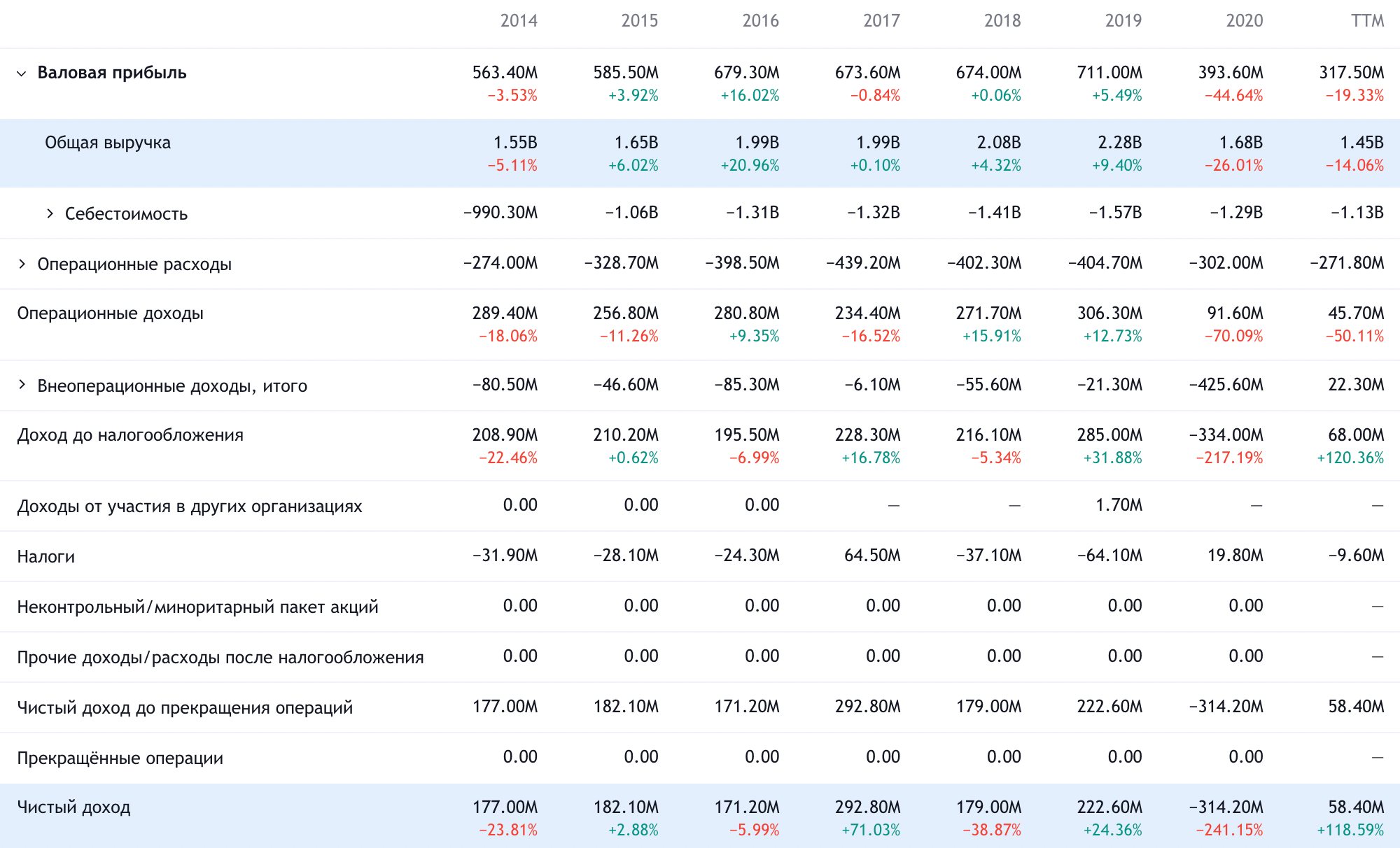Click gross profit value 563.40M
Viewport: 1400px width, 848px height.
505,73
